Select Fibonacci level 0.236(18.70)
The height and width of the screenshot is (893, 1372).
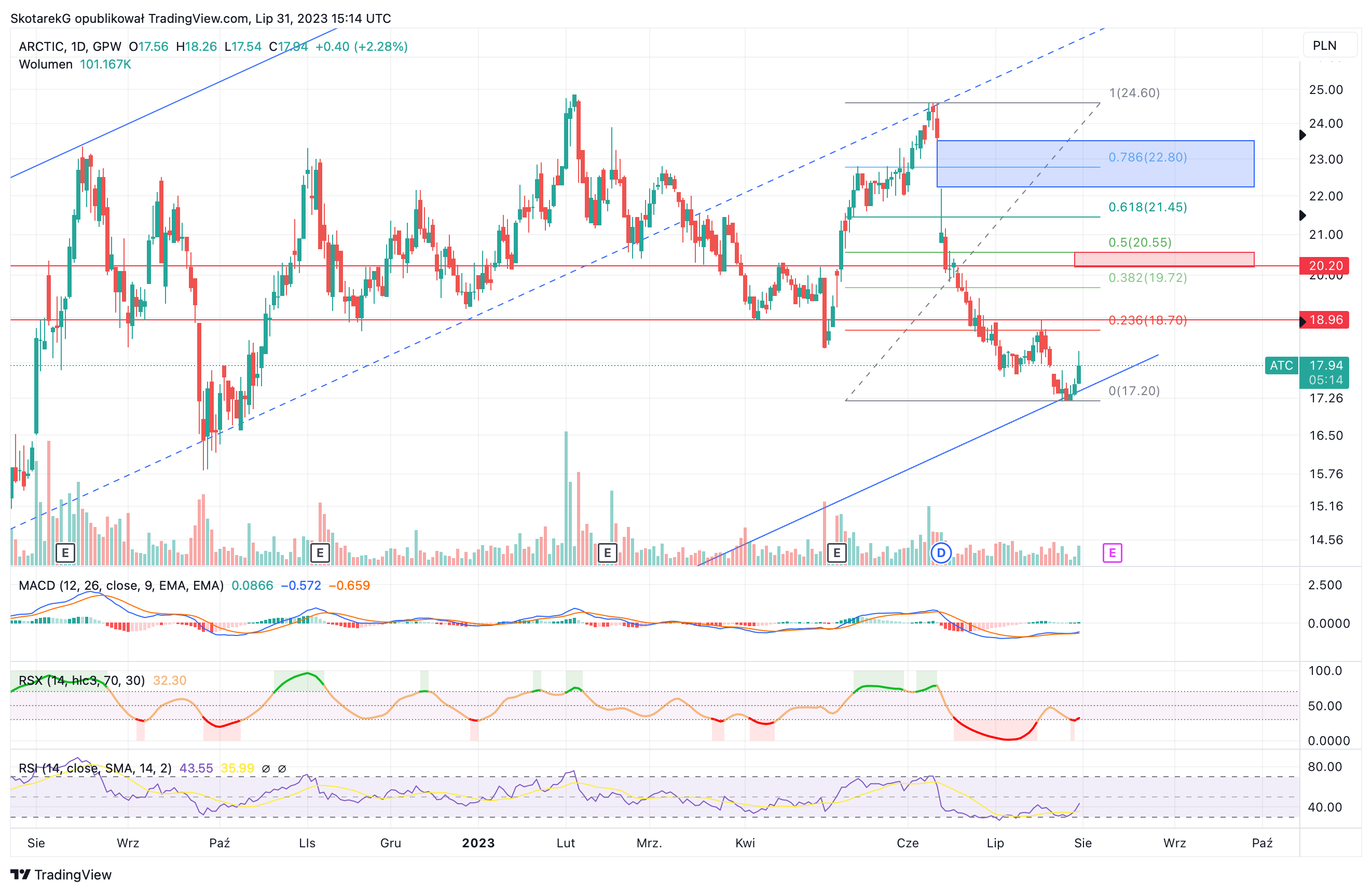click(1147, 320)
